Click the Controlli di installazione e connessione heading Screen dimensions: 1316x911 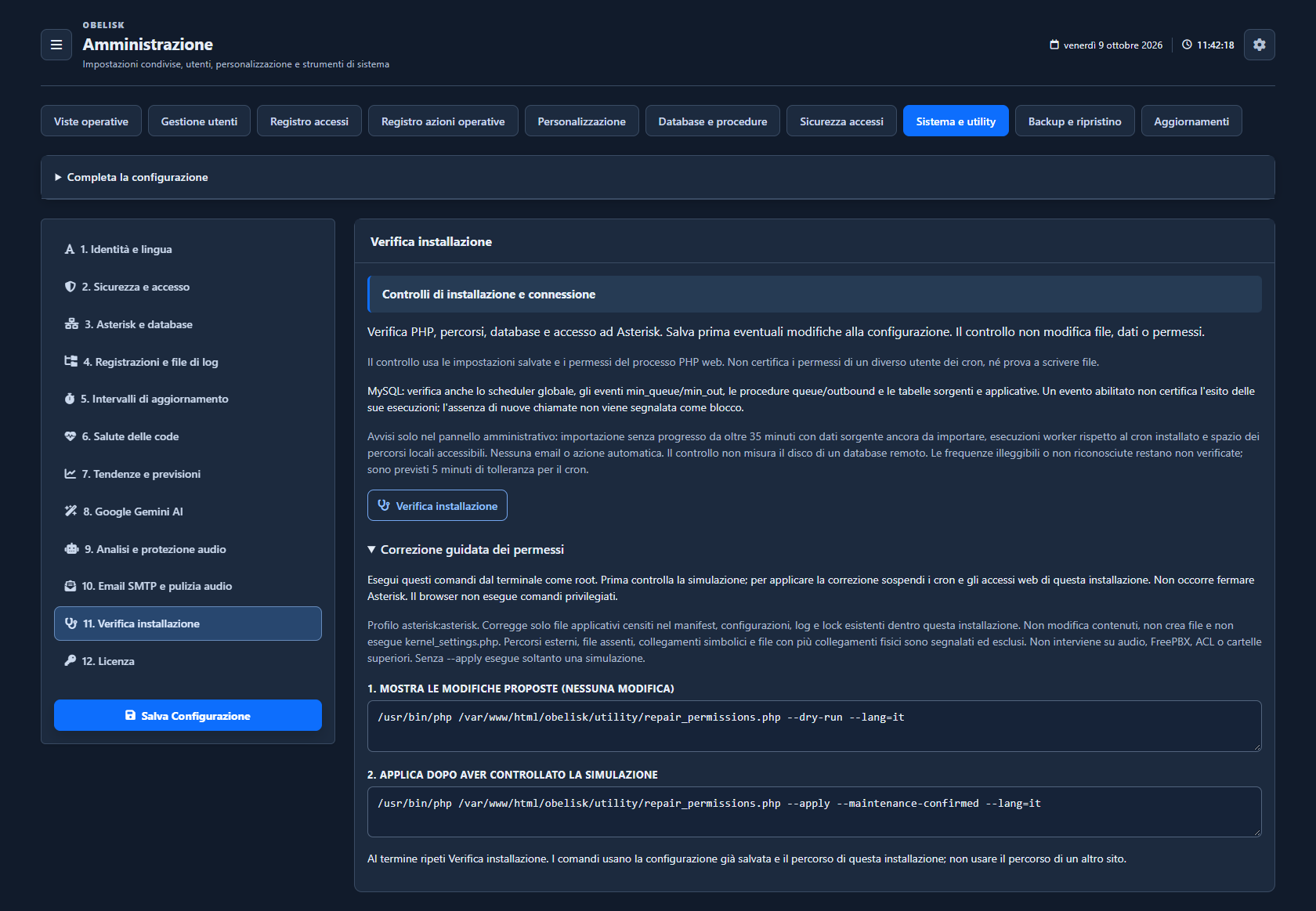489,295
